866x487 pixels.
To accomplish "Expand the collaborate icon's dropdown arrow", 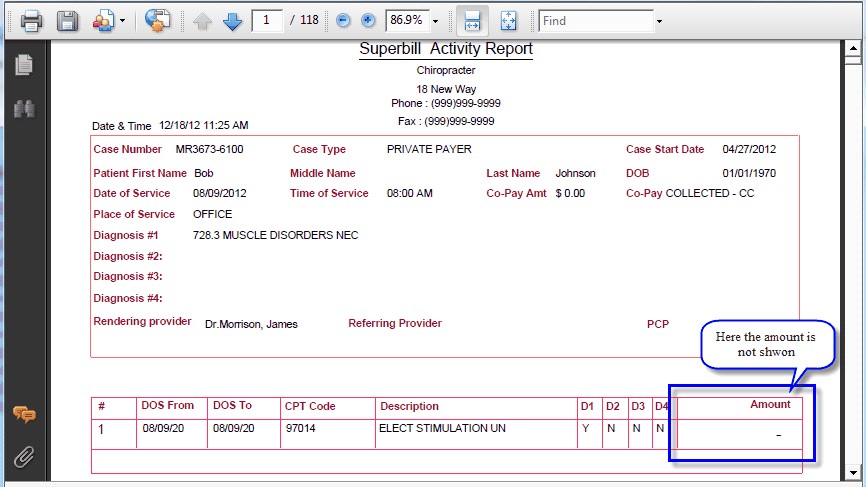I will (122, 20).
